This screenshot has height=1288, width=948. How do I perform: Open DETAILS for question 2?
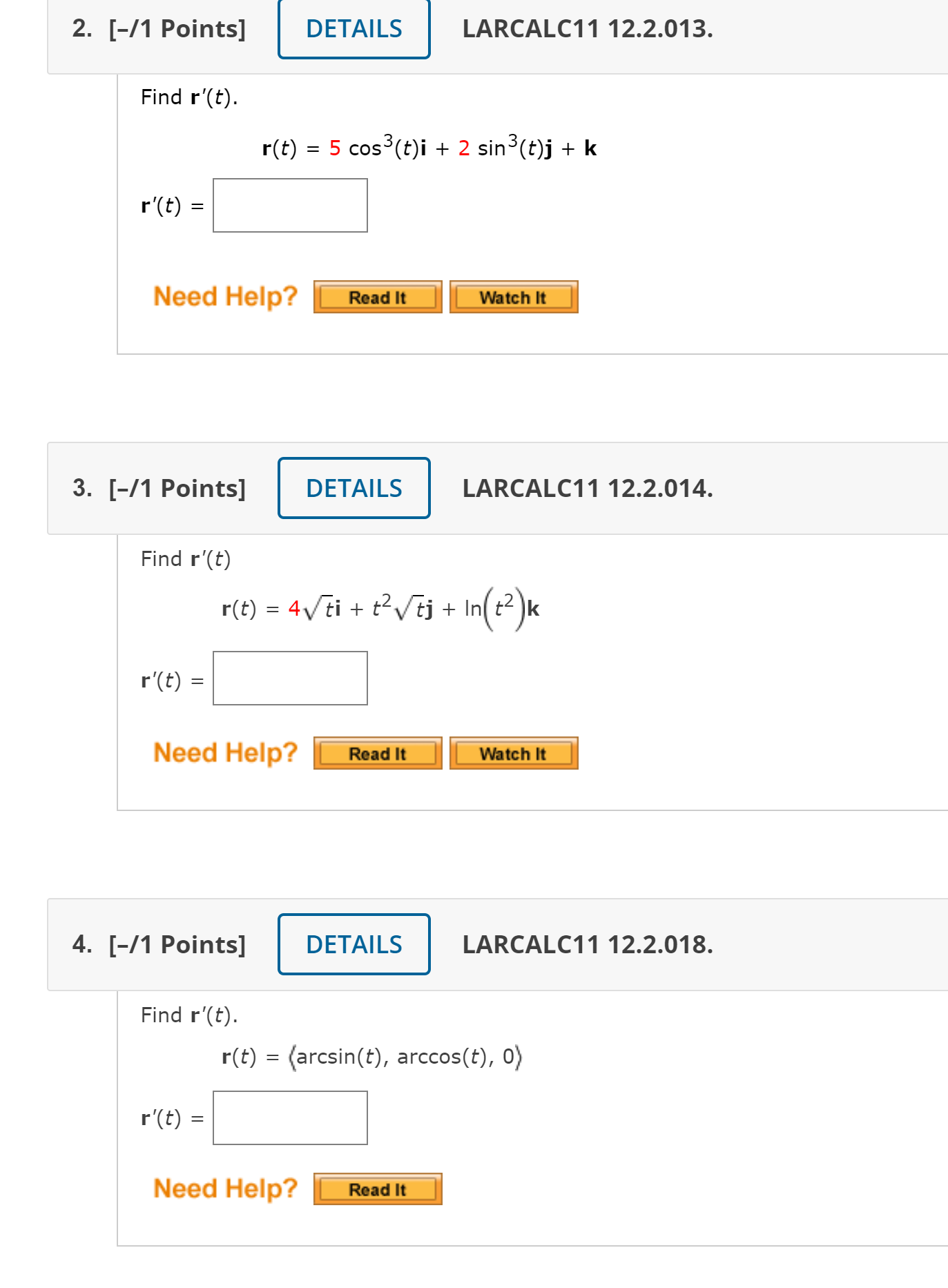click(x=353, y=29)
